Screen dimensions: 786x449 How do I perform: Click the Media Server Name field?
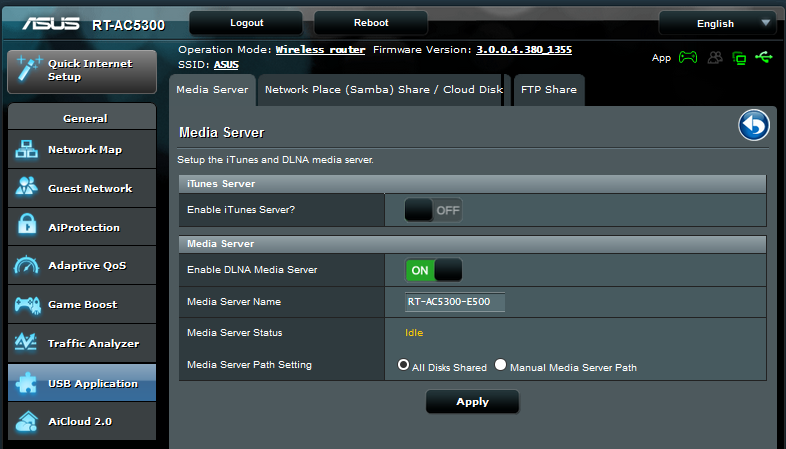point(455,302)
